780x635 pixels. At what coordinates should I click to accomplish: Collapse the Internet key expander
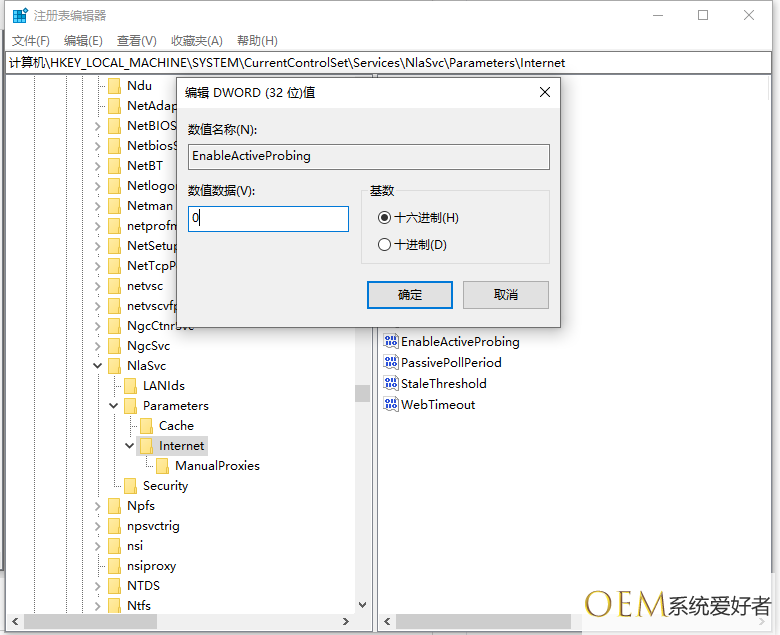tap(130, 446)
